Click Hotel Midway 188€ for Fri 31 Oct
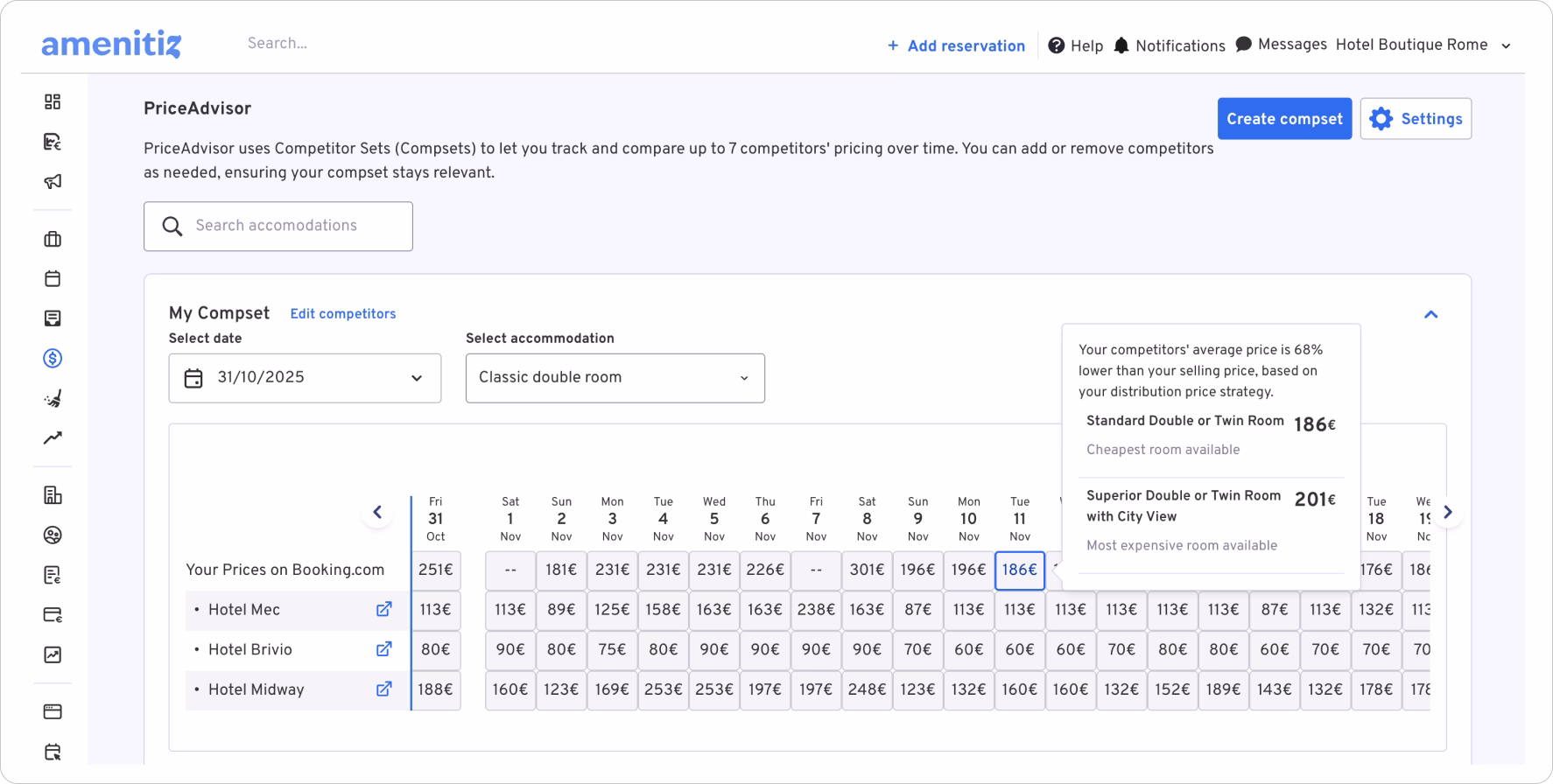1553x784 pixels. (435, 689)
